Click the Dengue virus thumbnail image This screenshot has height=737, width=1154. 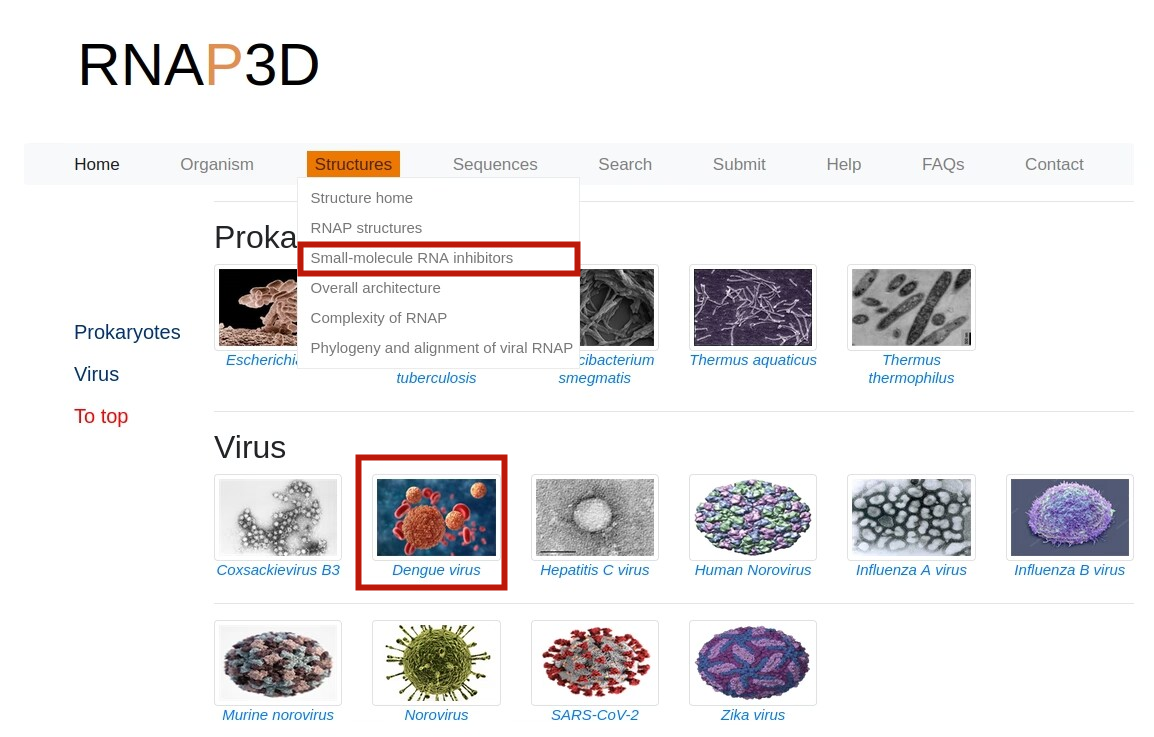pos(436,517)
